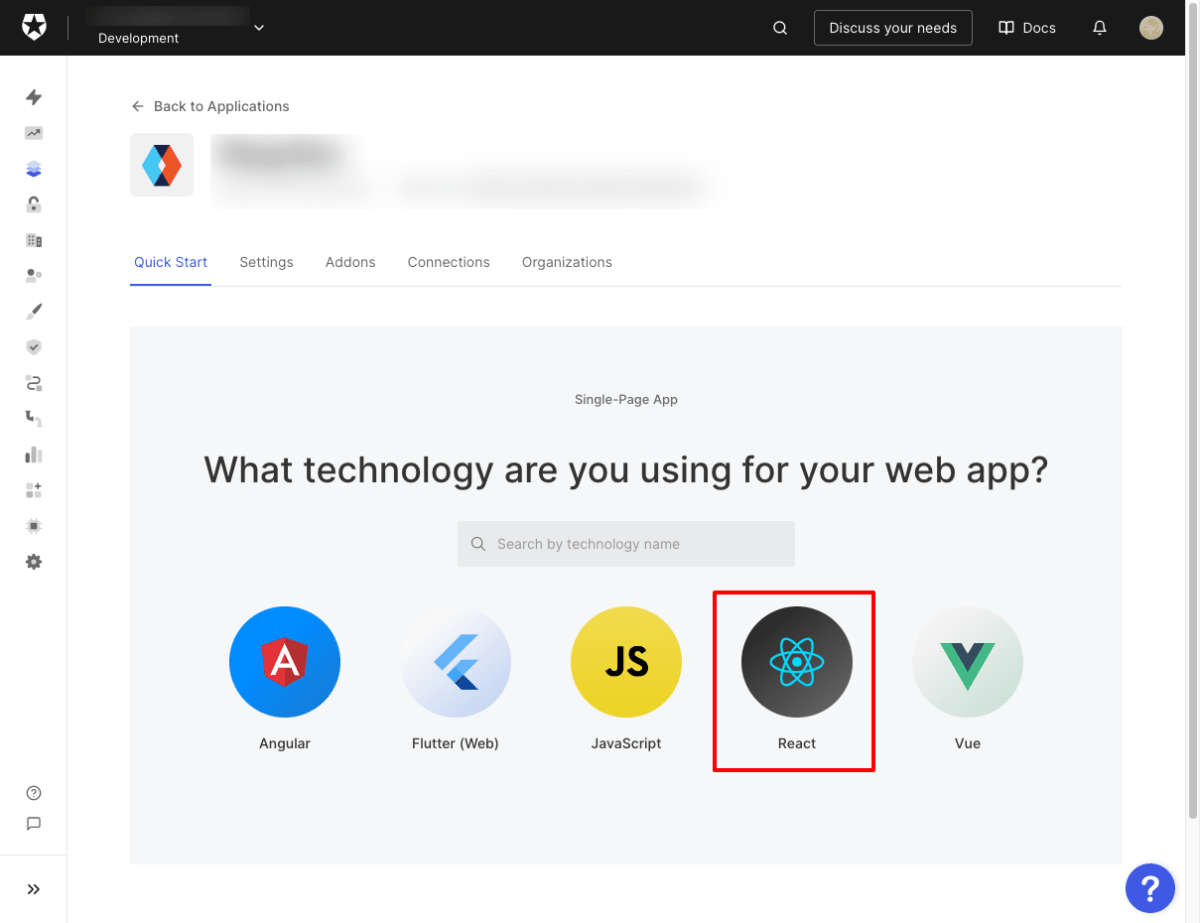Click the search magnifier in top bar
The image size is (1200, 923).
coord(780,28)
